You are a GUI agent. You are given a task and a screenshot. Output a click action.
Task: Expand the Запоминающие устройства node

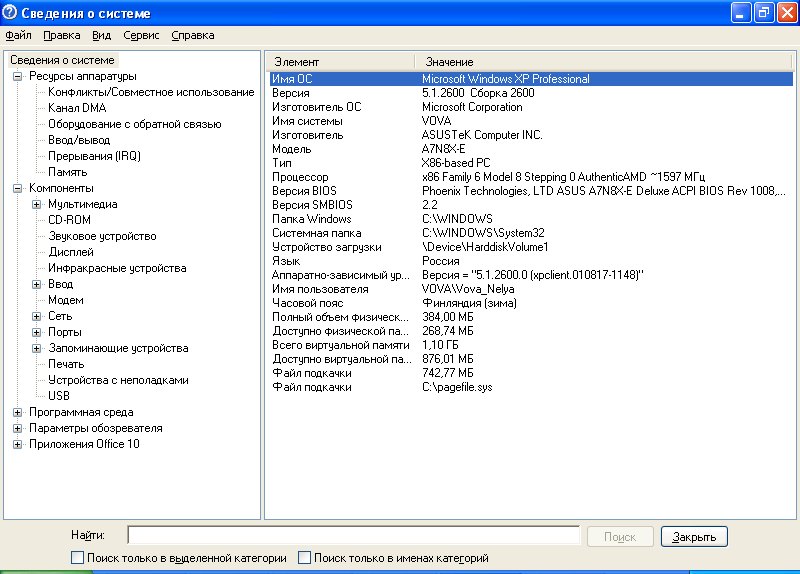click(x=36, y=348)
